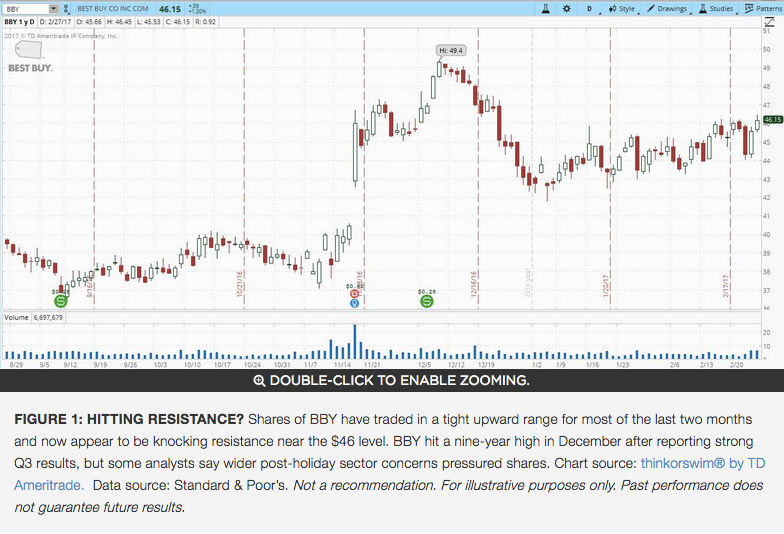Viewport: 784px width, 534px height.
Task: Click the +1.30% change value
Action: pyautogui.click(x=198, y=12)
